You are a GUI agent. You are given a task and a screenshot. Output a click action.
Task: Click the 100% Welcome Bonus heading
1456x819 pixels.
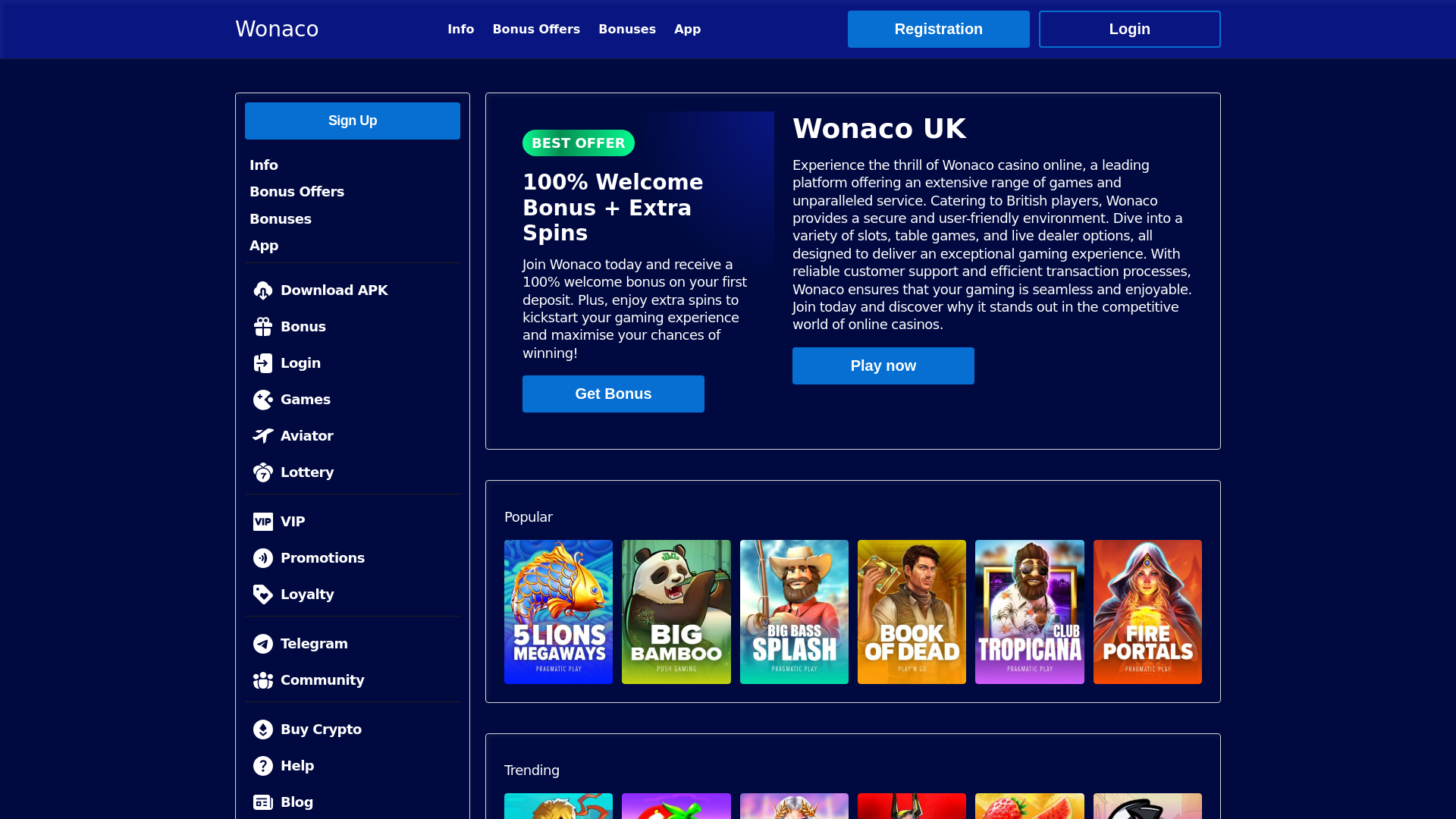pyautogui.click(x=613, y=208)
